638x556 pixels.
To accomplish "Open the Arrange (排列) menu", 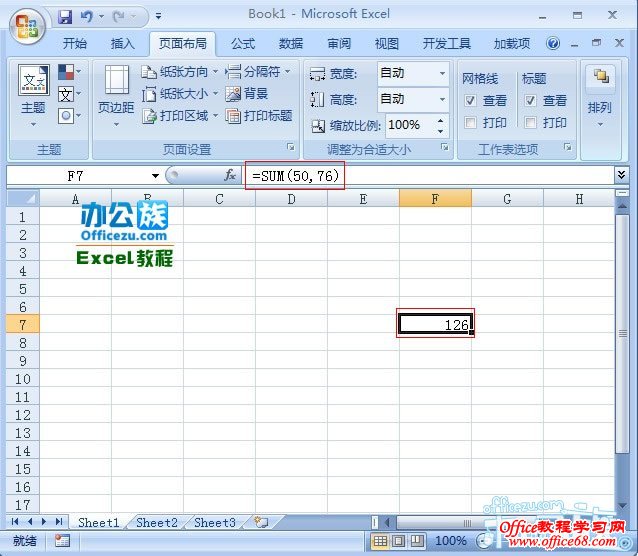I will coord(600,96).
